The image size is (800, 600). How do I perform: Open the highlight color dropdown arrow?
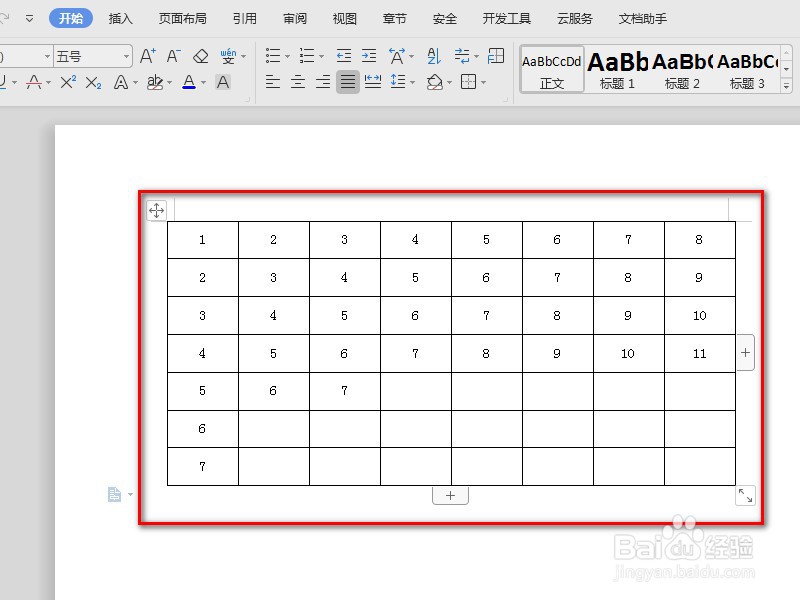point(169,83)
